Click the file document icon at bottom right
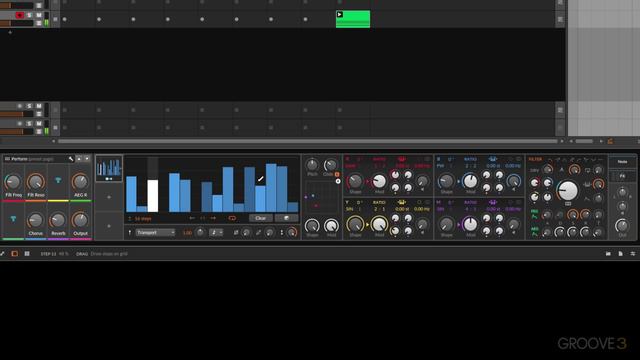 tap(620, 254)
